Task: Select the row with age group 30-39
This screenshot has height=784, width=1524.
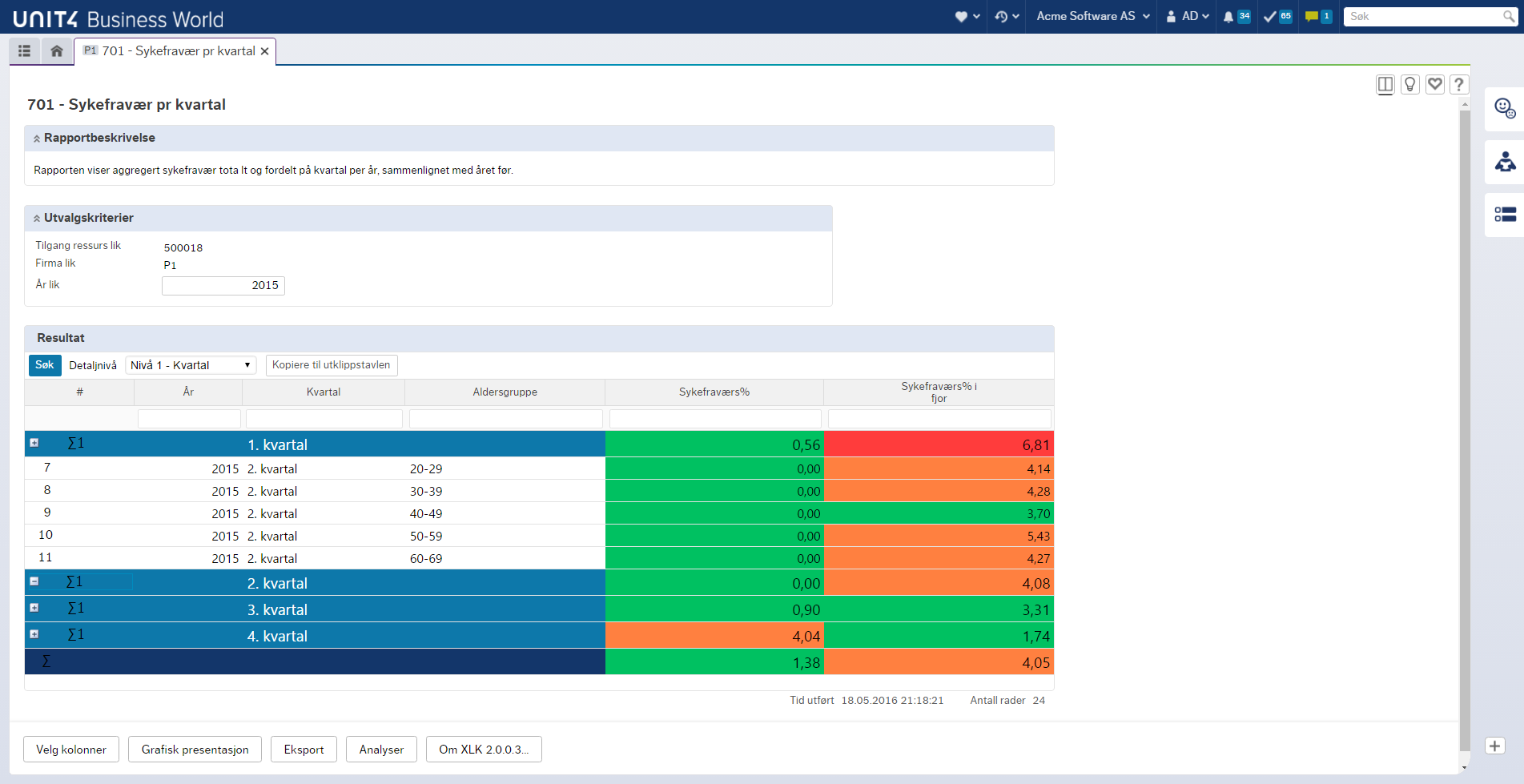Action: pyautogui.click(x=539, y=491)
